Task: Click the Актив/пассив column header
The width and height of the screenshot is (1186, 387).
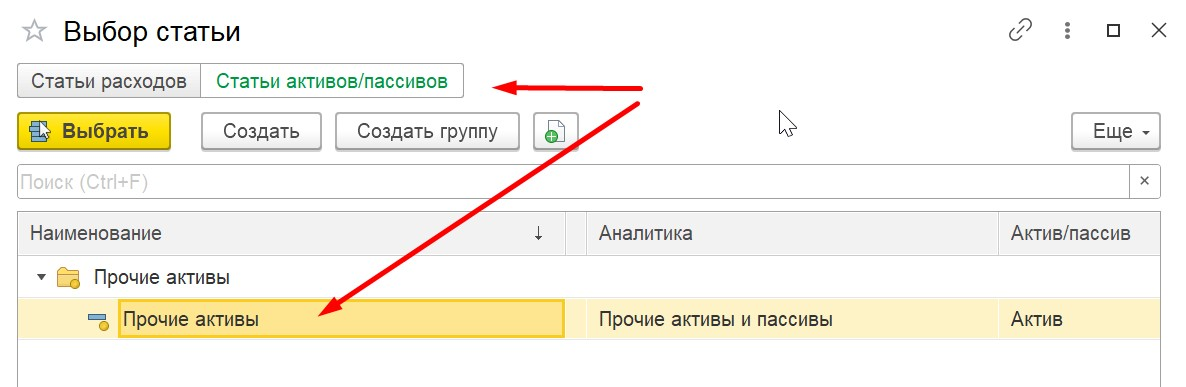Action: coord(1079,234)
